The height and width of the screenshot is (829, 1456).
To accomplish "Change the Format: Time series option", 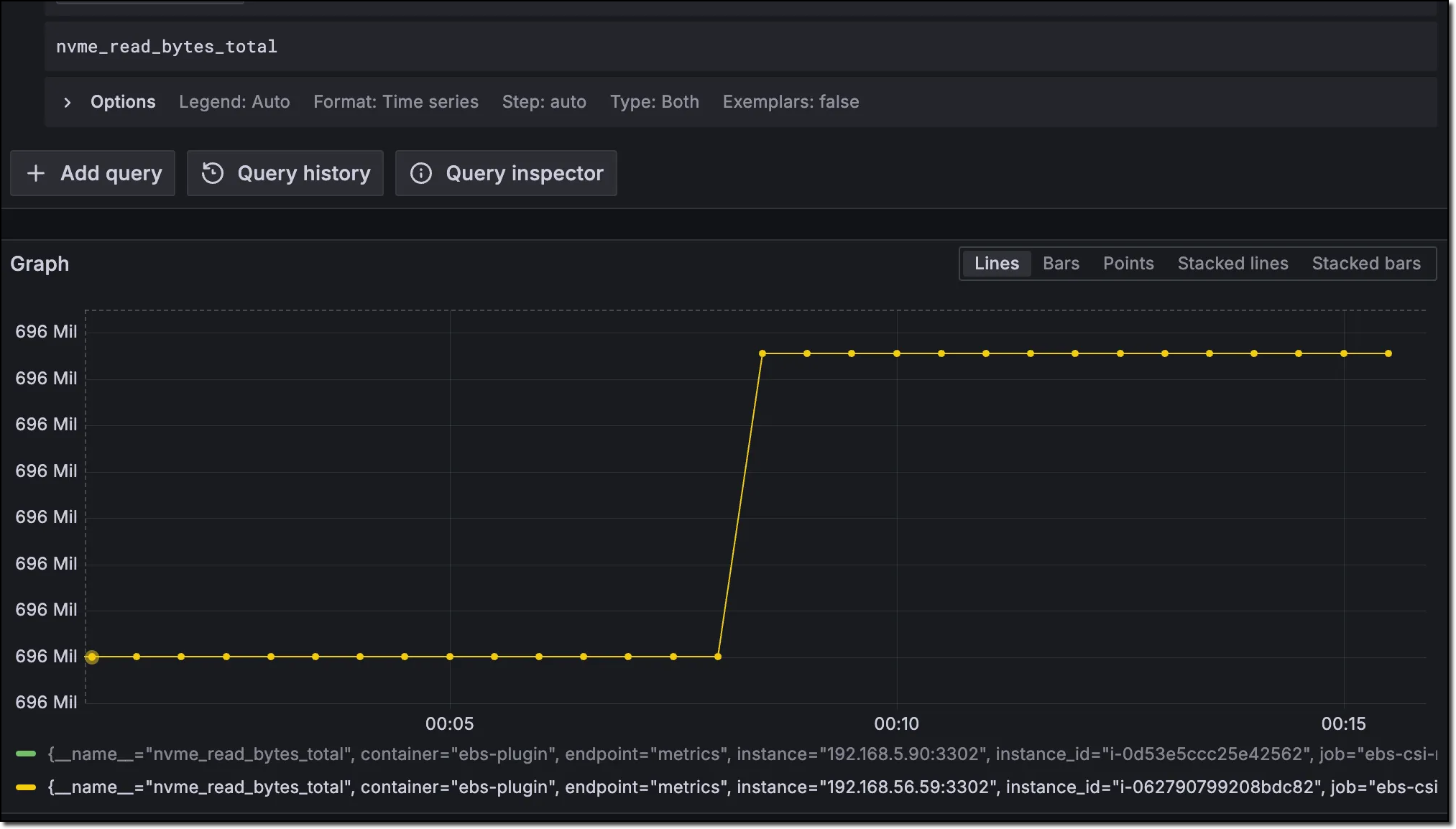I will 396,102.
